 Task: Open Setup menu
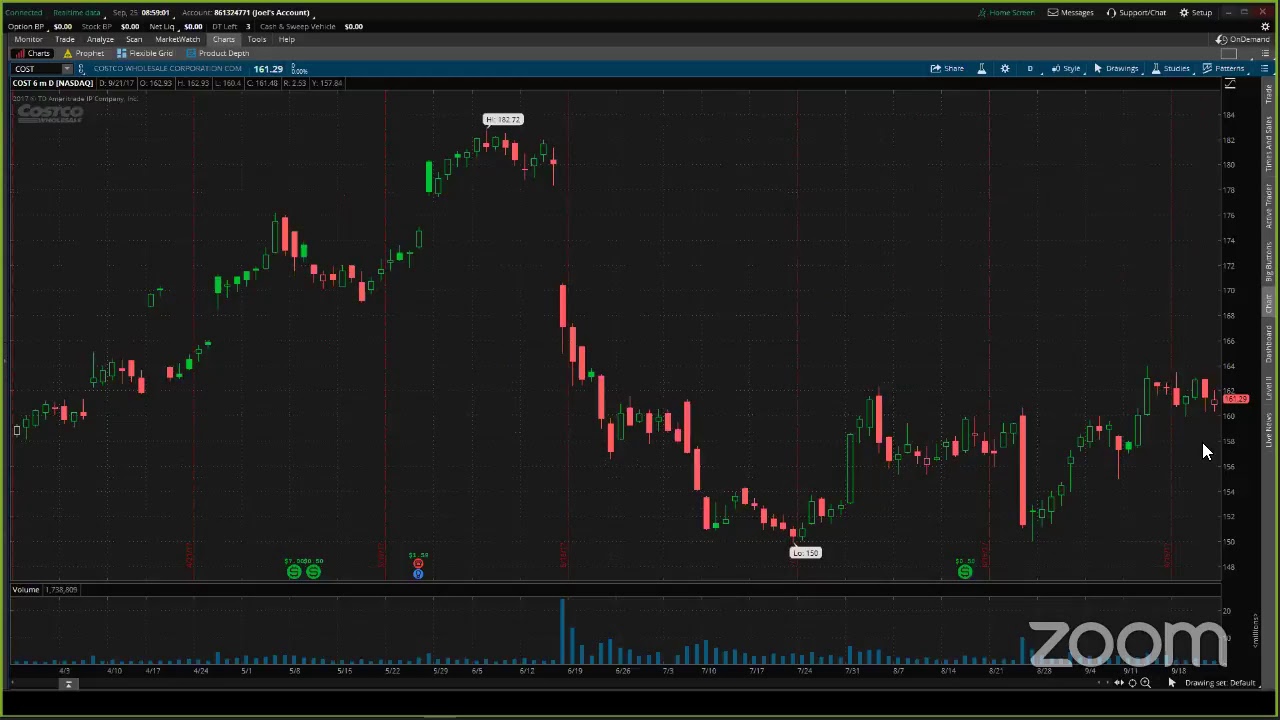1196,13
